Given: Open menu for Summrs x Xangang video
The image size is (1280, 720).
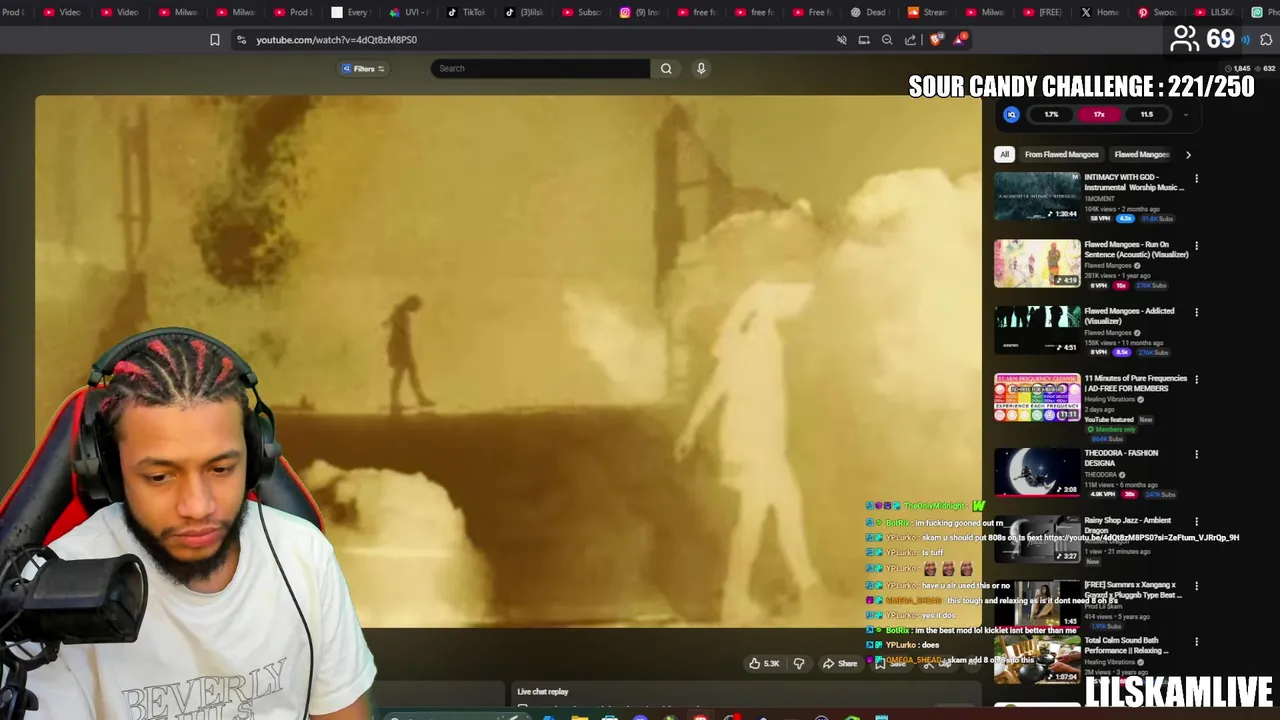Looking at the screenshot, I should (x=1196, y=586).
